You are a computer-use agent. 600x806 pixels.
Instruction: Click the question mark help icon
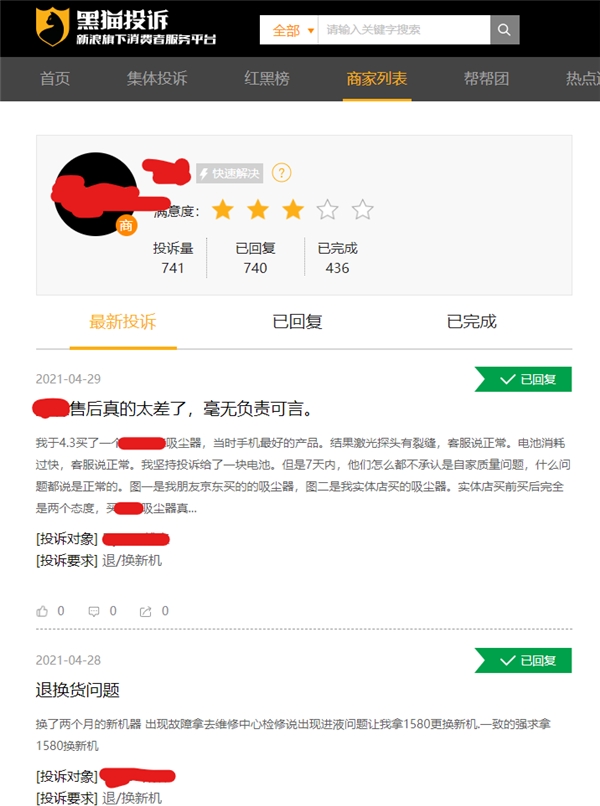pos(281,173)
